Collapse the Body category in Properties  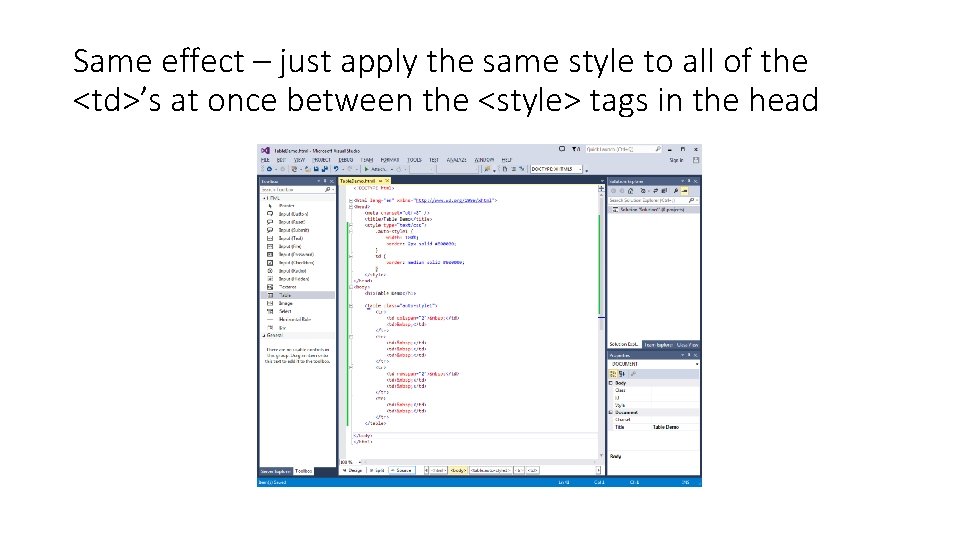[x=611, y=383]
